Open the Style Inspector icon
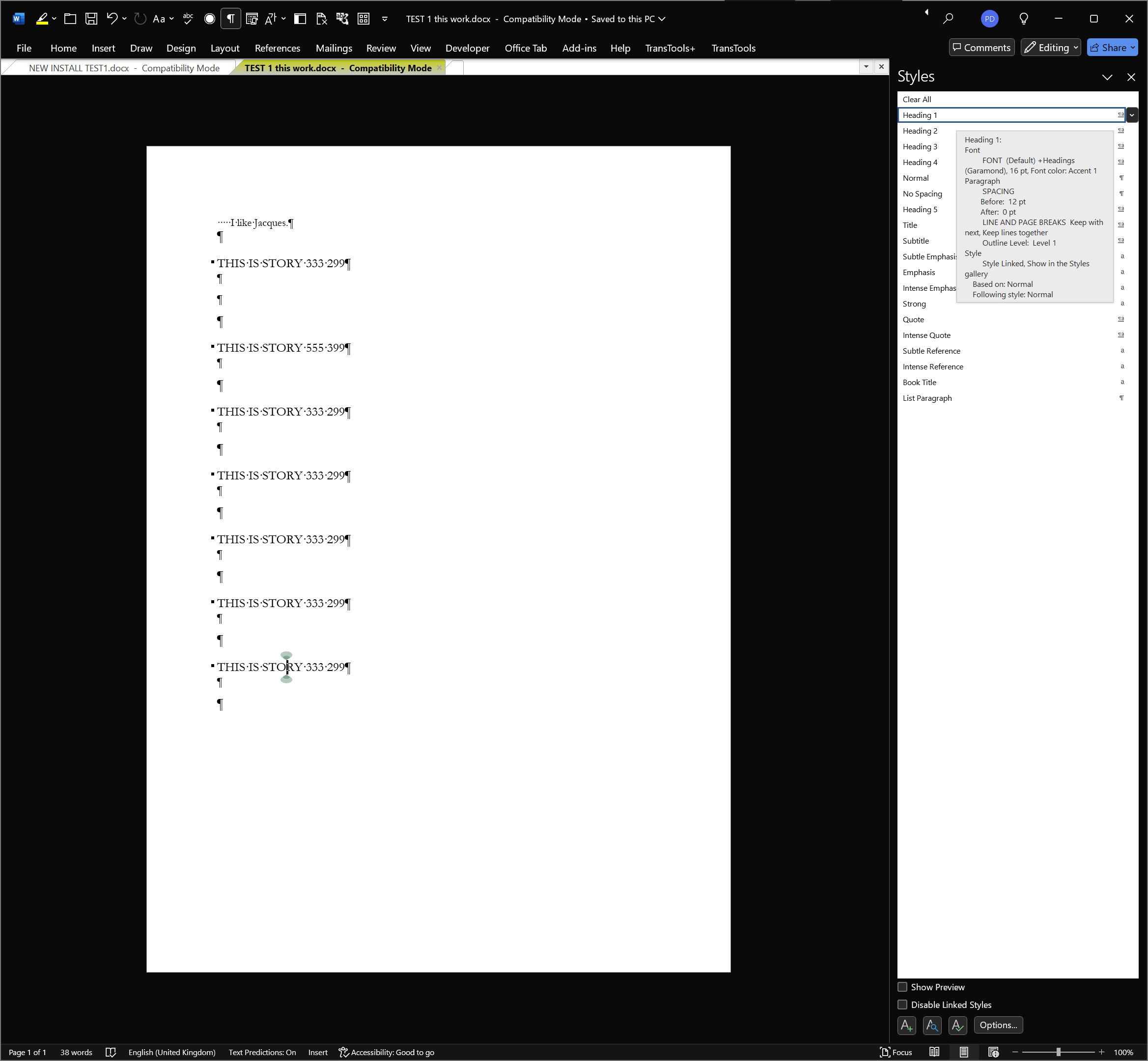This screenshot has height=1061, width=1148. pyautogui.click(x=931, y=1025)
